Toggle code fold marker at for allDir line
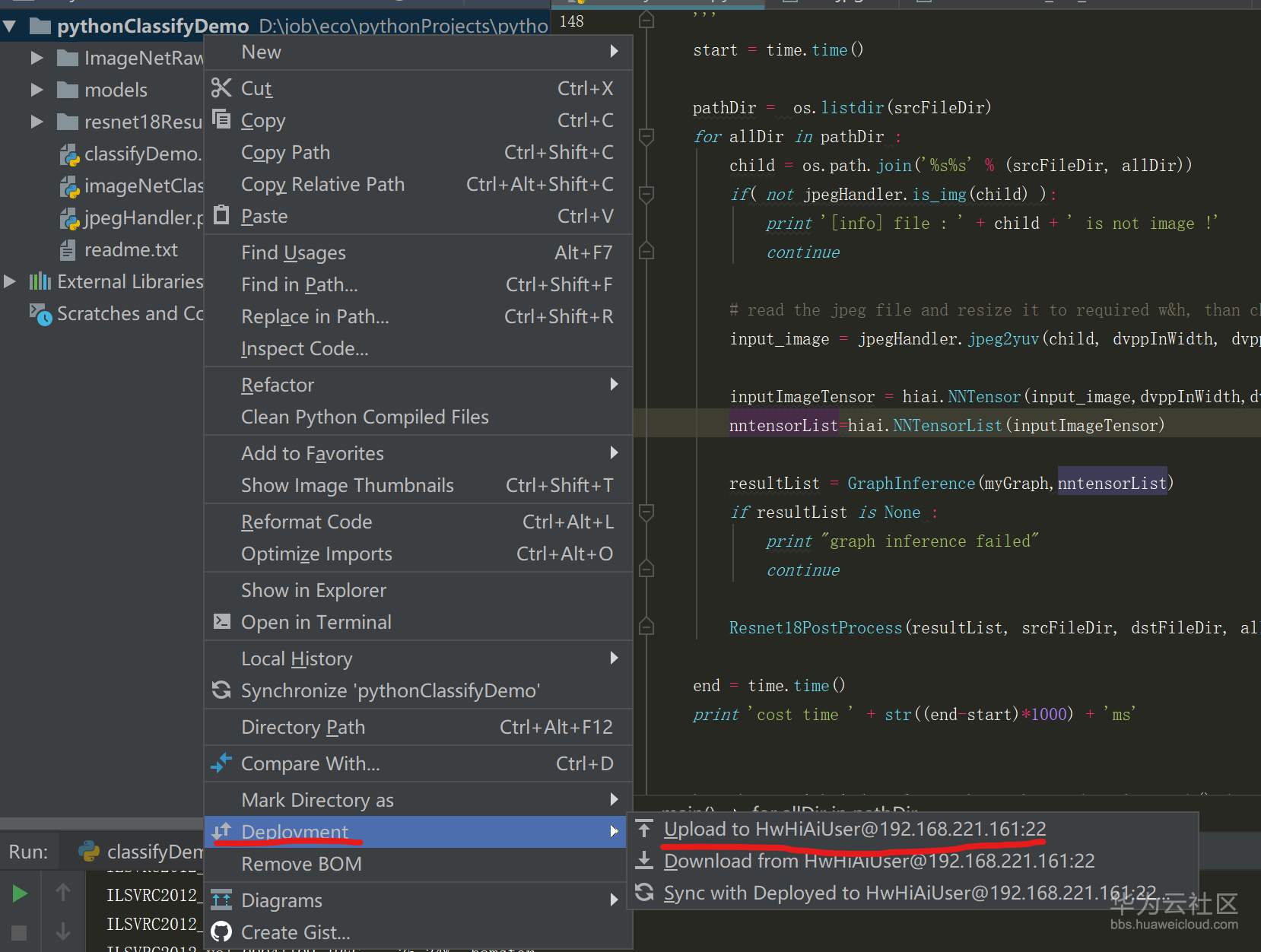Viewport: 1261px width, 952px height. [646, 137]
